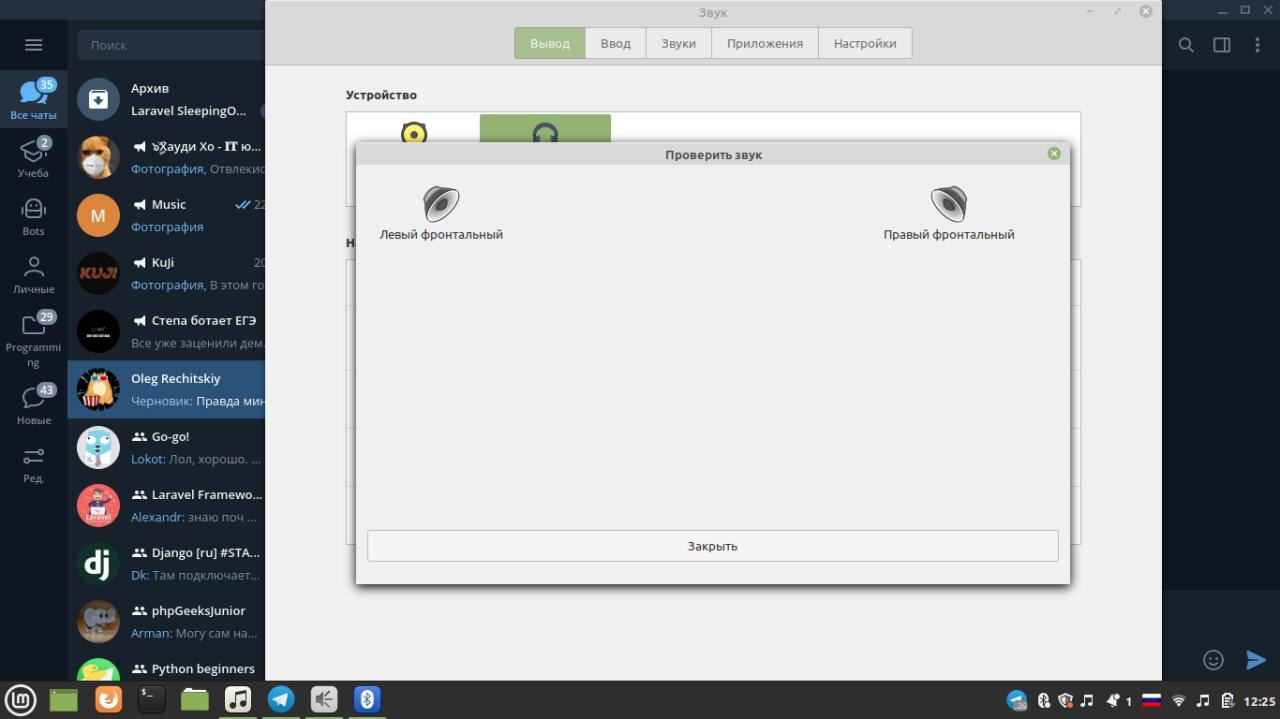Open the Все чаты folder in Telegram
Viewport: 1280px width, 719px height.
pos(33,100)
